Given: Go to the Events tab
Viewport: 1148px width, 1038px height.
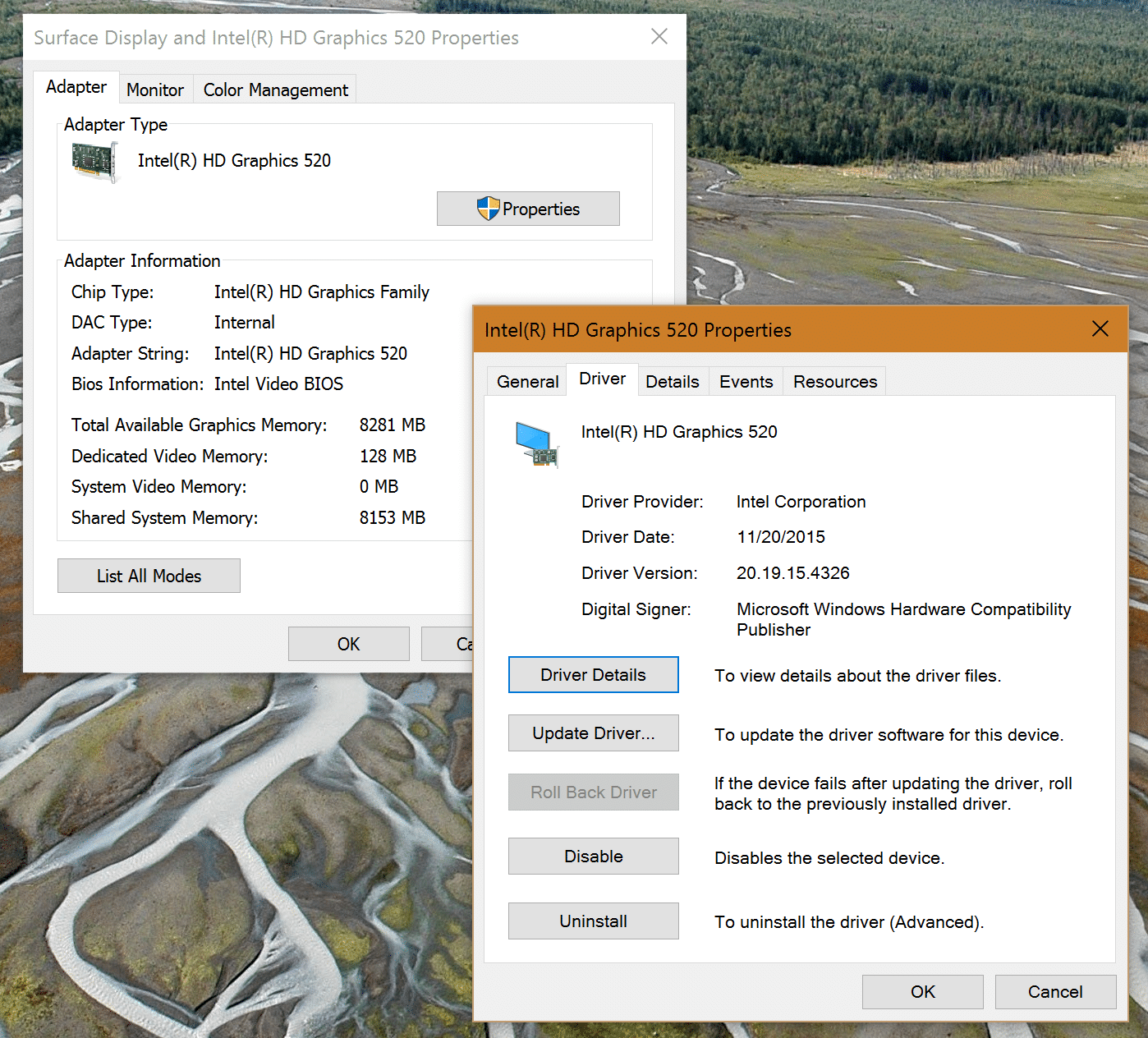Looking at the screenshot, I should tap(746, 381).
